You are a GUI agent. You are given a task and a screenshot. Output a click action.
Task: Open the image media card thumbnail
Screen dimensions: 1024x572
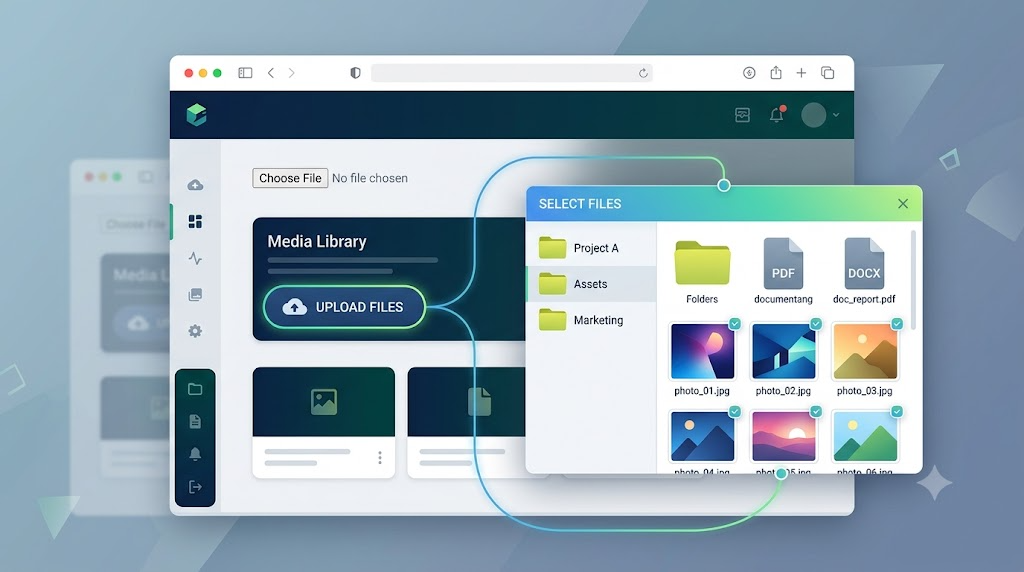(324, 402)
